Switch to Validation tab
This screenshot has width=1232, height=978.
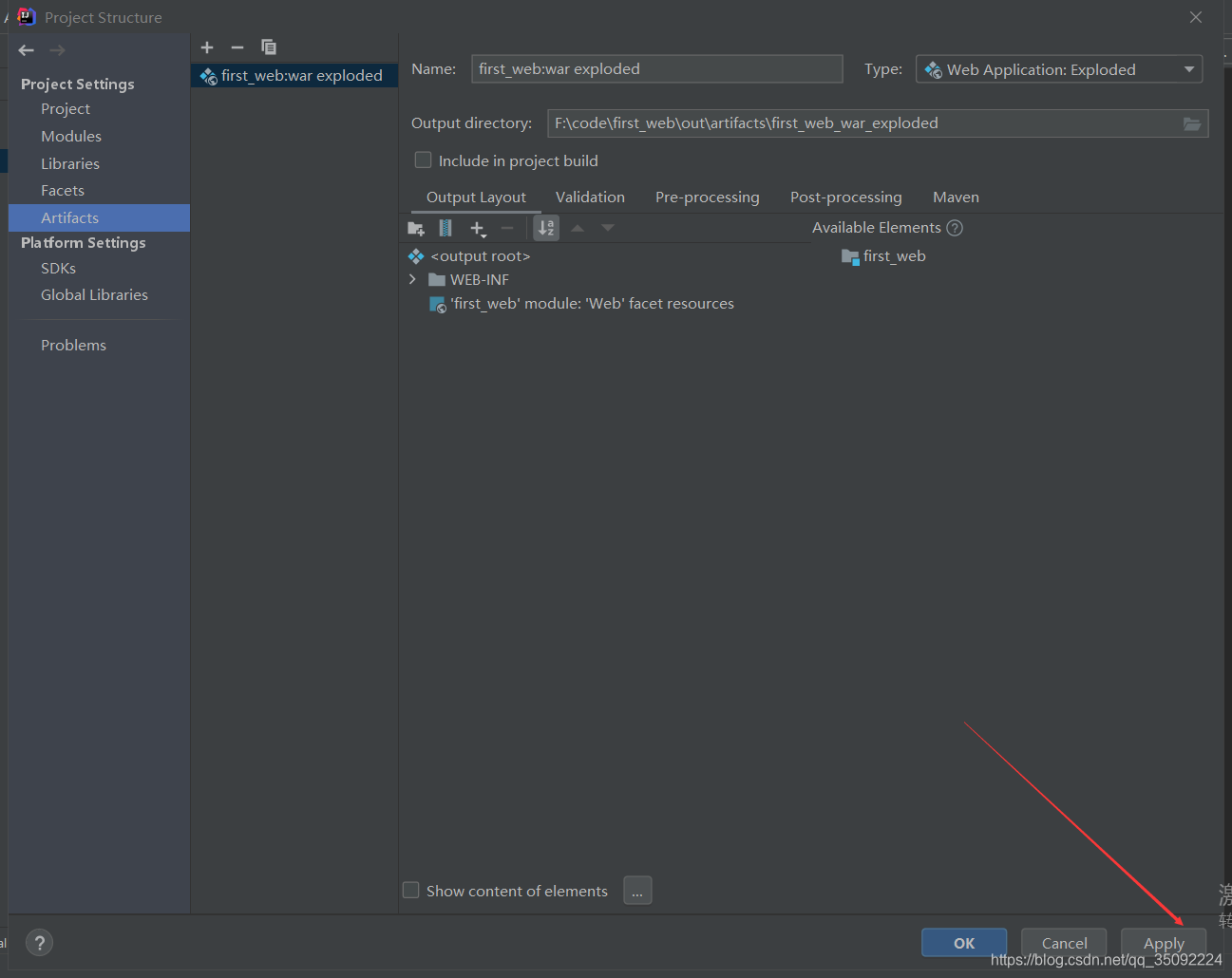(x=590, y=197)
